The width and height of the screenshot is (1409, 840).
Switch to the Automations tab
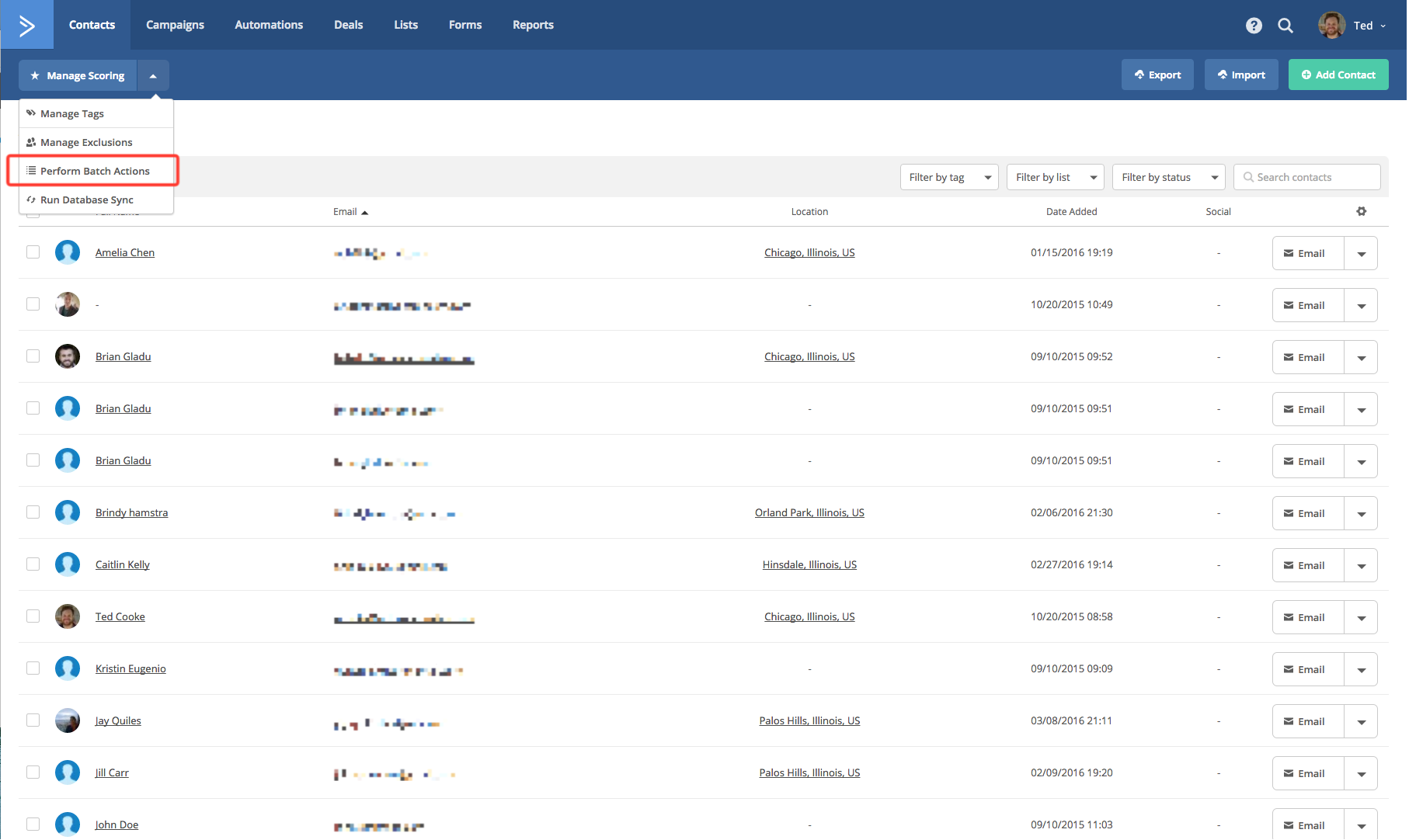(x=269, y=25)
